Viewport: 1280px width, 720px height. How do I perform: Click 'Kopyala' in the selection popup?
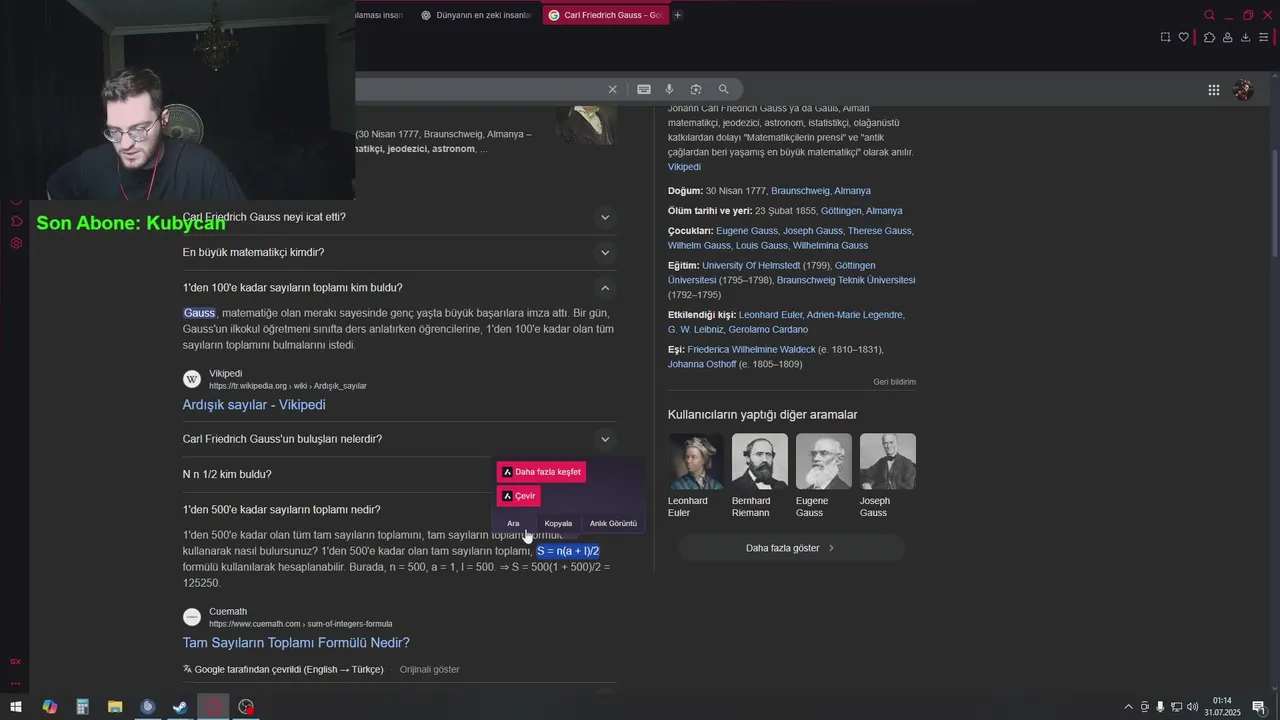pos(558,523)
